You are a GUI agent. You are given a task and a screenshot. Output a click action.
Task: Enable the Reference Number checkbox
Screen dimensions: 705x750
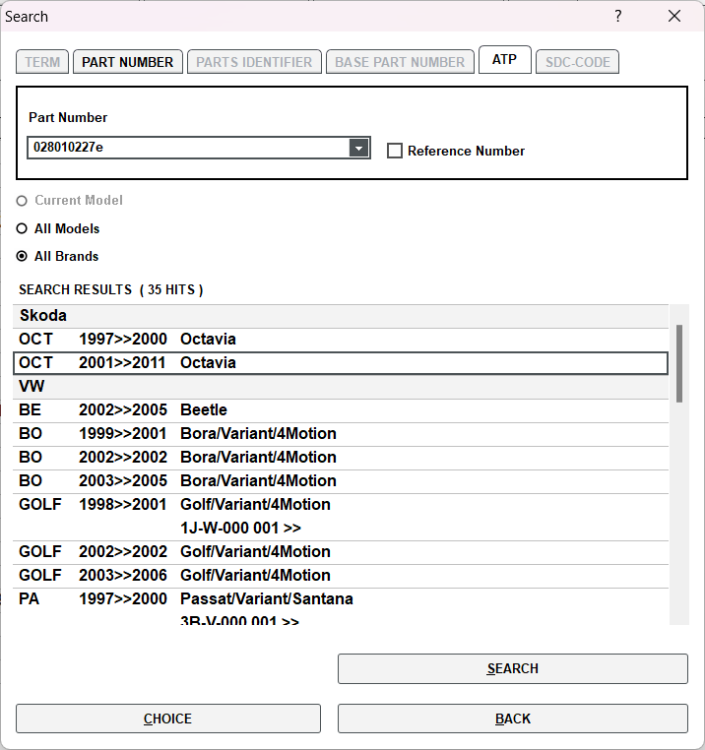click(x=395, y=151)
